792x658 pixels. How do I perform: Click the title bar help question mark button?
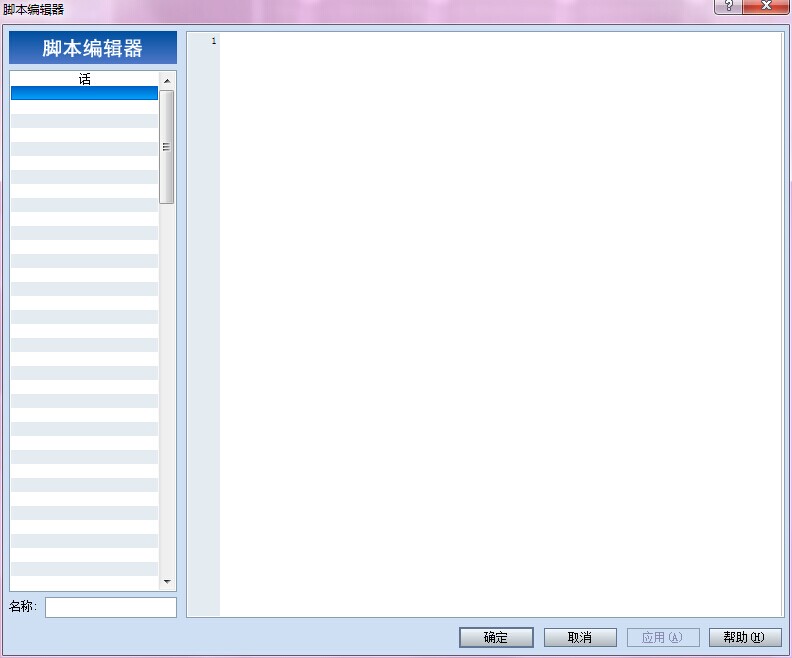pyautogui.click(x=728, y=7)
